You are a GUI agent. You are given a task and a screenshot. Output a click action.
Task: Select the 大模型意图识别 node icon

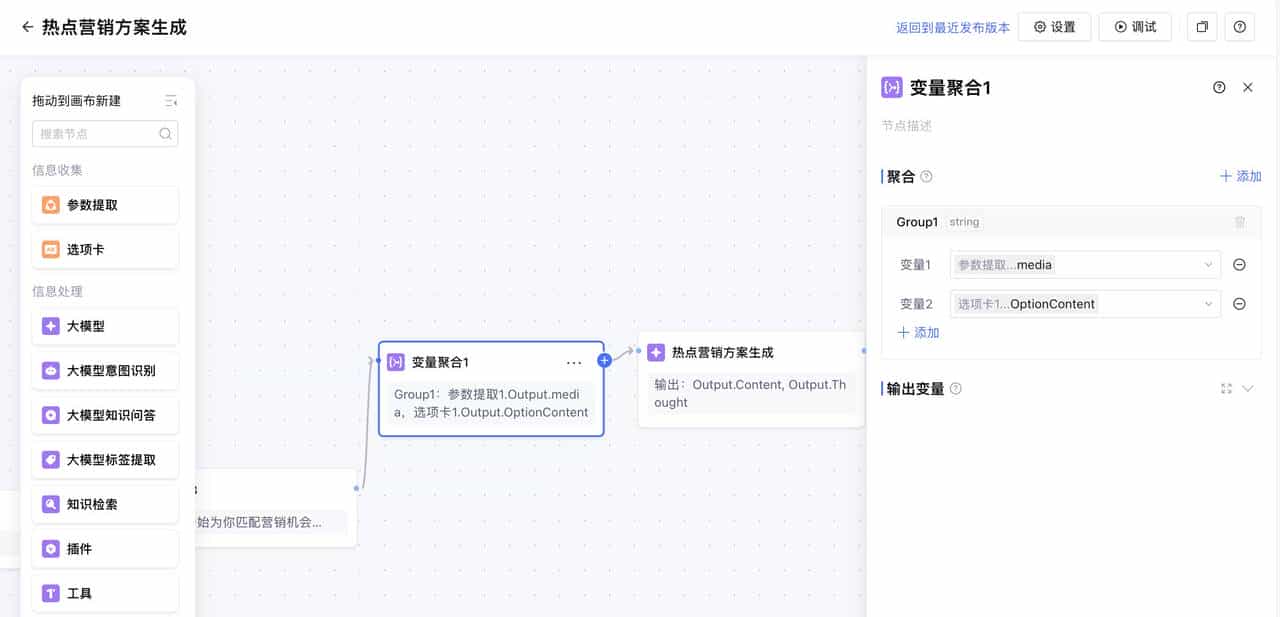click(x=51, y=370)
